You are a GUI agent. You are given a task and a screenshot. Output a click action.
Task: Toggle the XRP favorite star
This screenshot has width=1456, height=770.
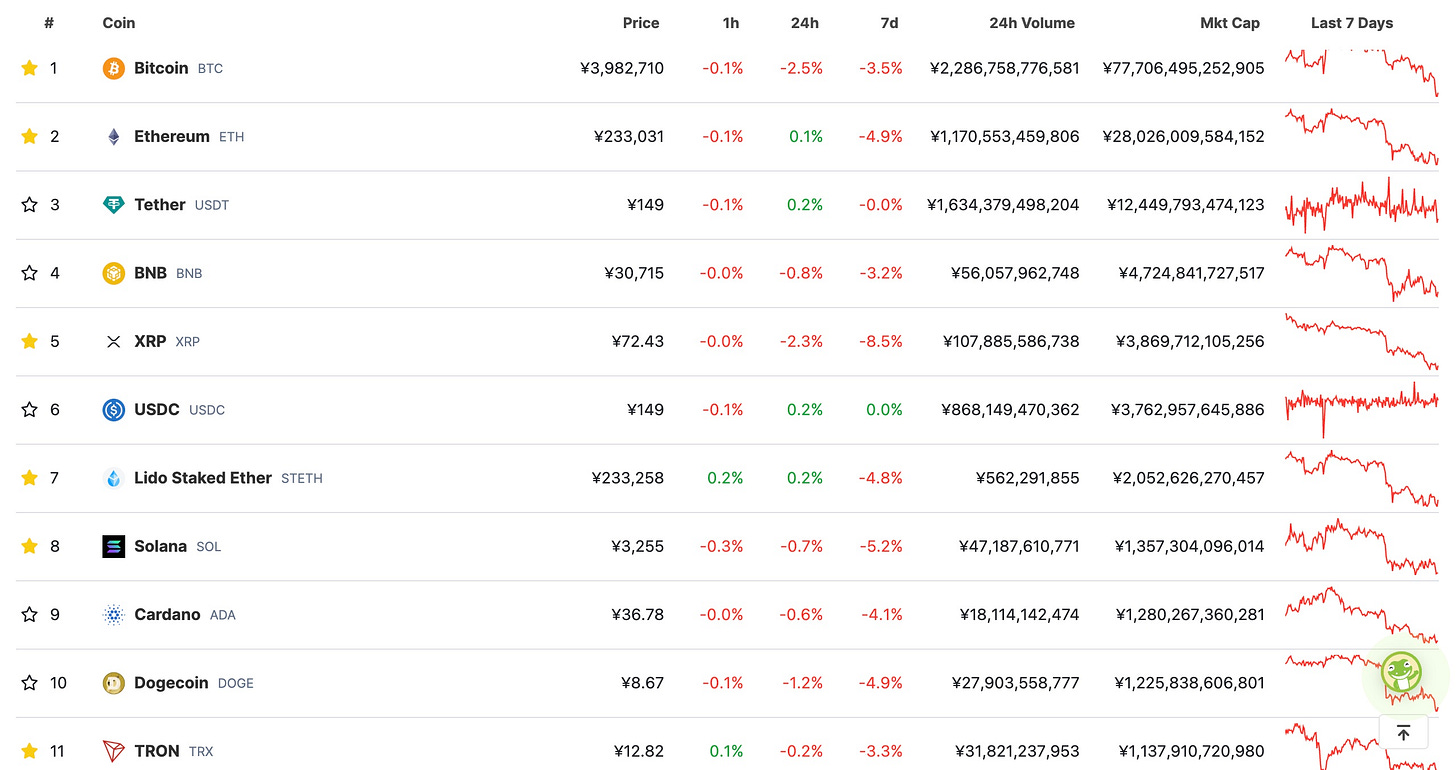click(x=29, y=341)
